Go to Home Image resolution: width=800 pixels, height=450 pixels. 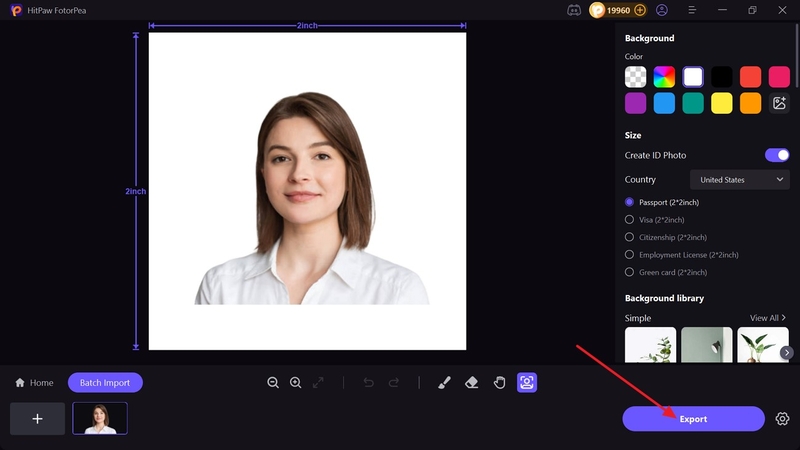pos(34,383)
